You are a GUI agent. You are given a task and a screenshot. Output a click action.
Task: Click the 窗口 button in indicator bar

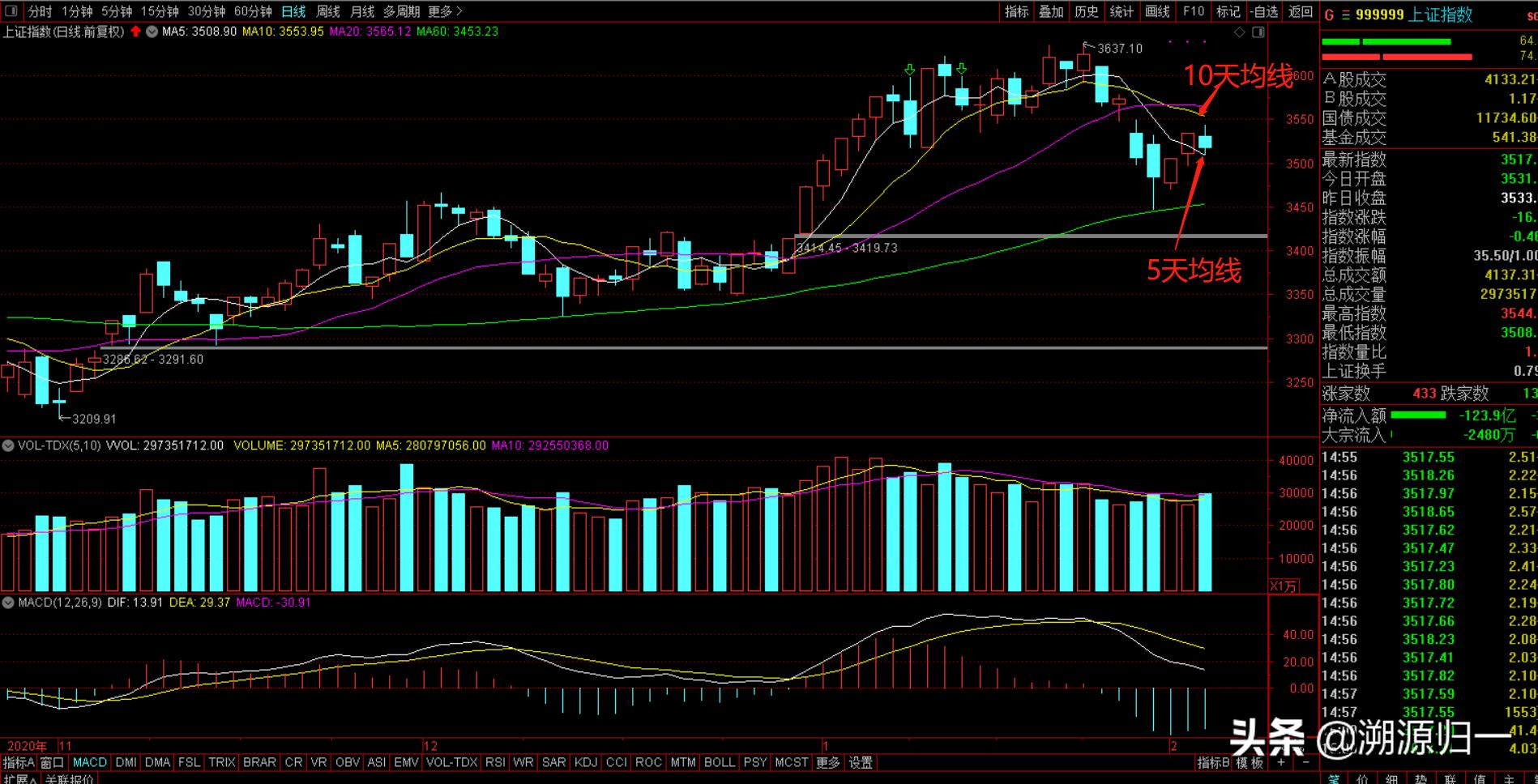[53, 763]
